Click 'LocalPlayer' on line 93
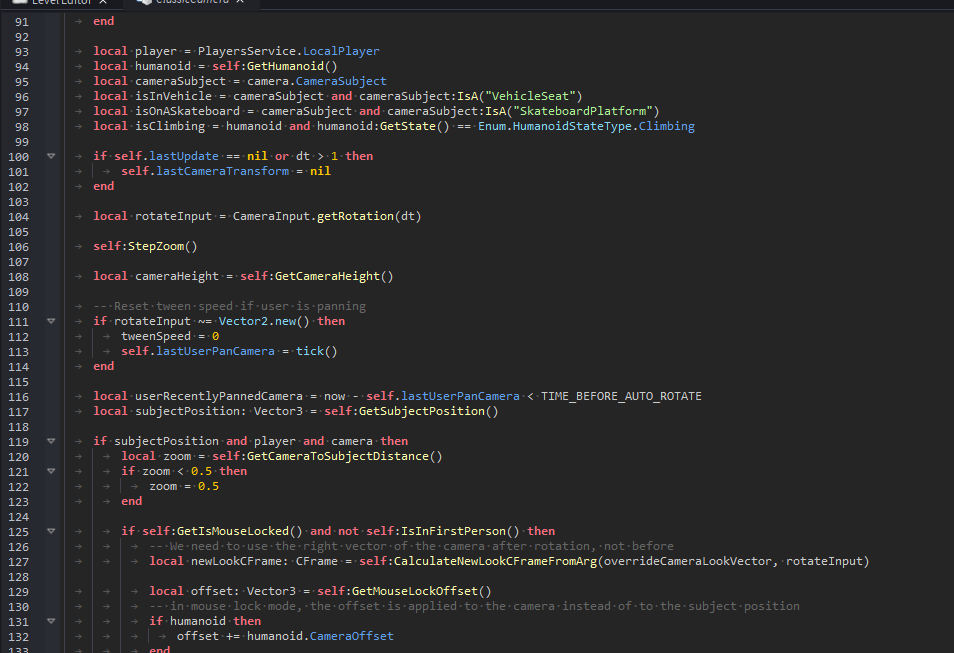954x653 pixels. (x=341, y=51)
